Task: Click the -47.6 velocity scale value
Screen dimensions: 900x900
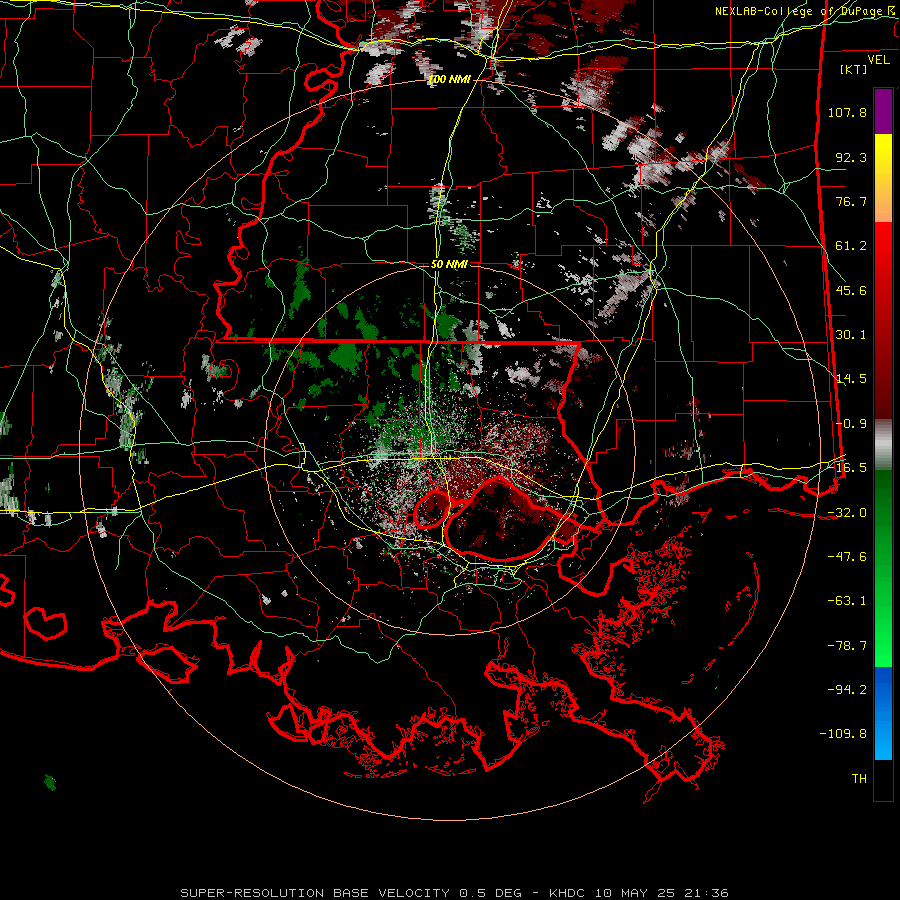Action: 847,557
